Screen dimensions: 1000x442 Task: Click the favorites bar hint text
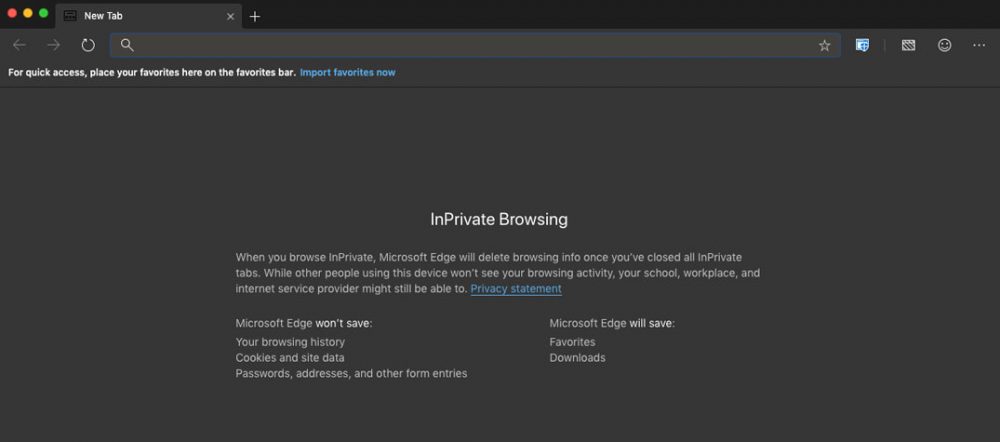point(151,72)
